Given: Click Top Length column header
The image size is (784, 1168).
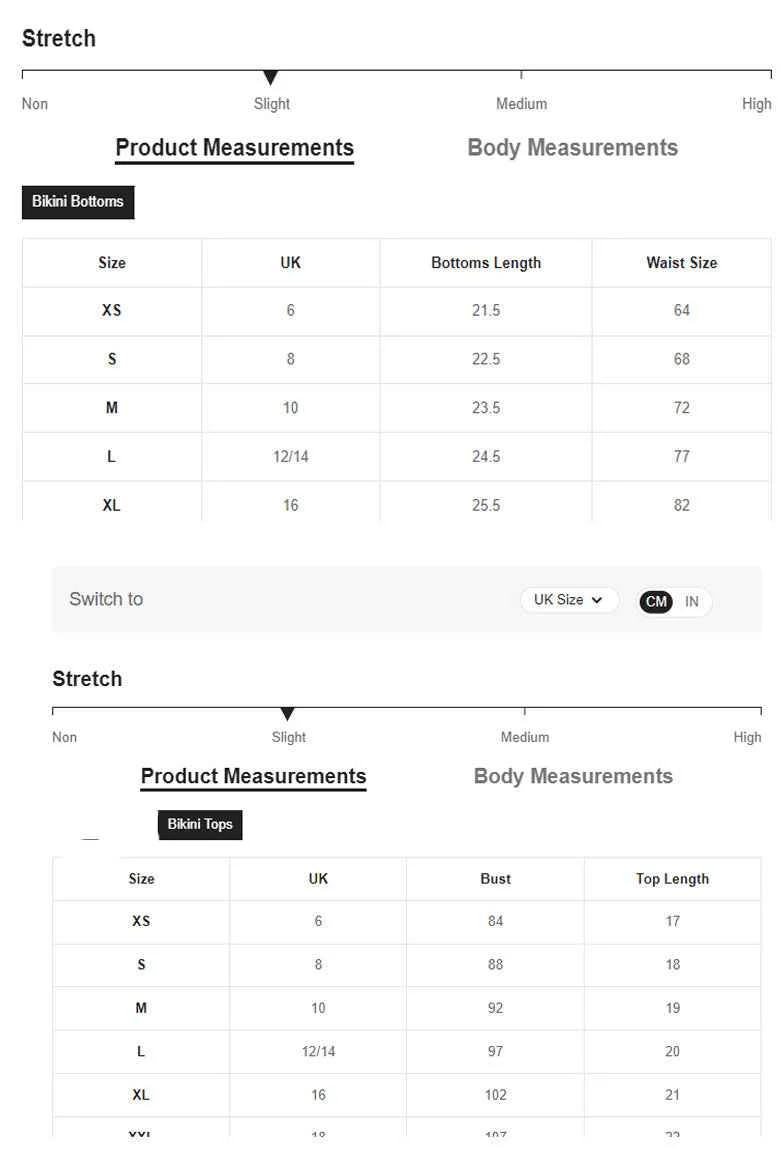Looking at the screenshot, I should pyautogui.click(x=672, y=879).
